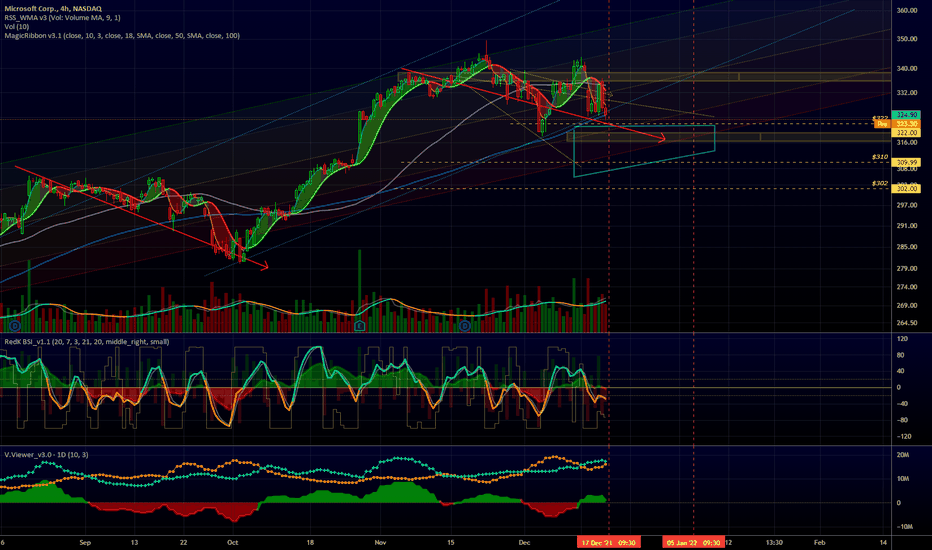Select the V.Viewer_v3.0 - 1D indicator legend
Image resolution: width=932 pixels, height=550 pixels.
click(46, 455)
